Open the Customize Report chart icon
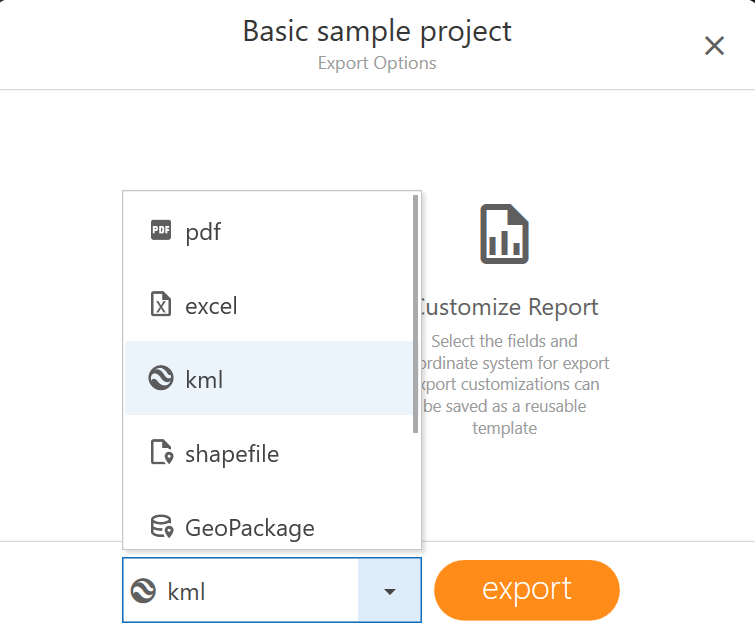 (x=504, y=234)
